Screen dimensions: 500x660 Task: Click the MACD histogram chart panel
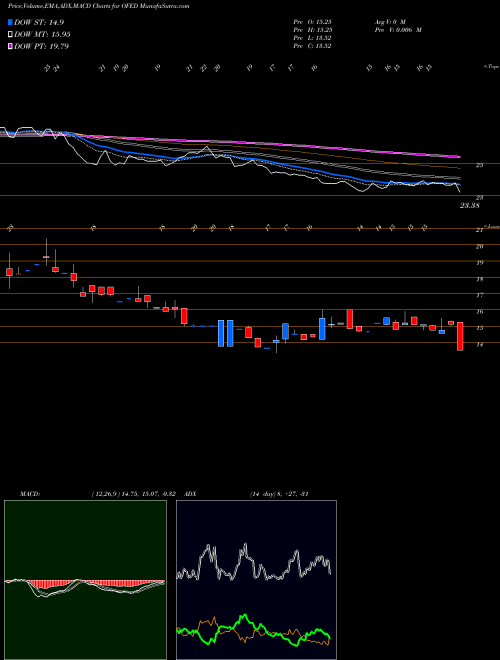point(85,580)
